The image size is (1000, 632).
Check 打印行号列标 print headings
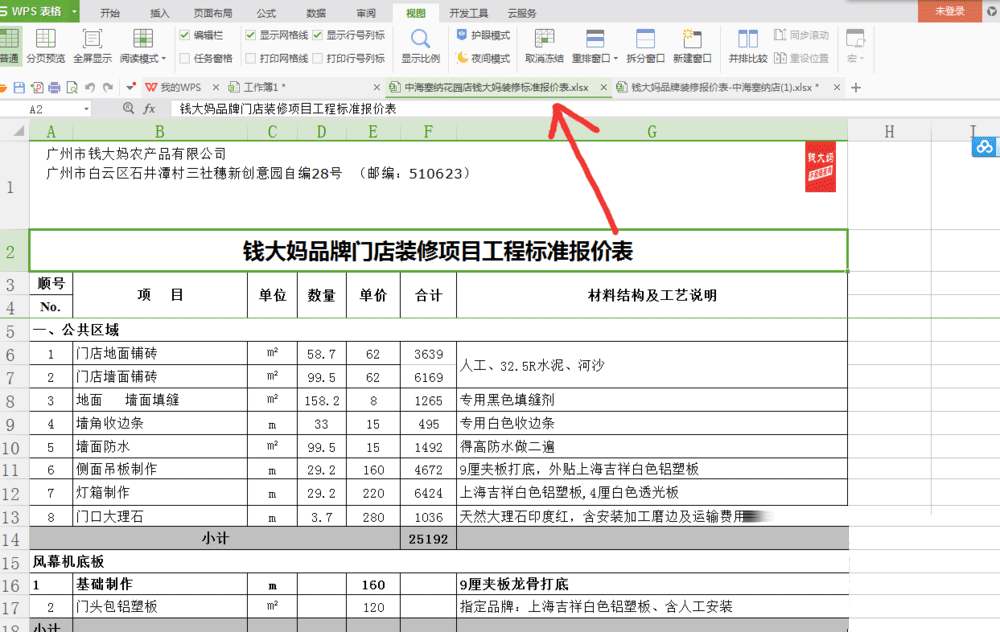pyautogui.click(x=318, y=58)
